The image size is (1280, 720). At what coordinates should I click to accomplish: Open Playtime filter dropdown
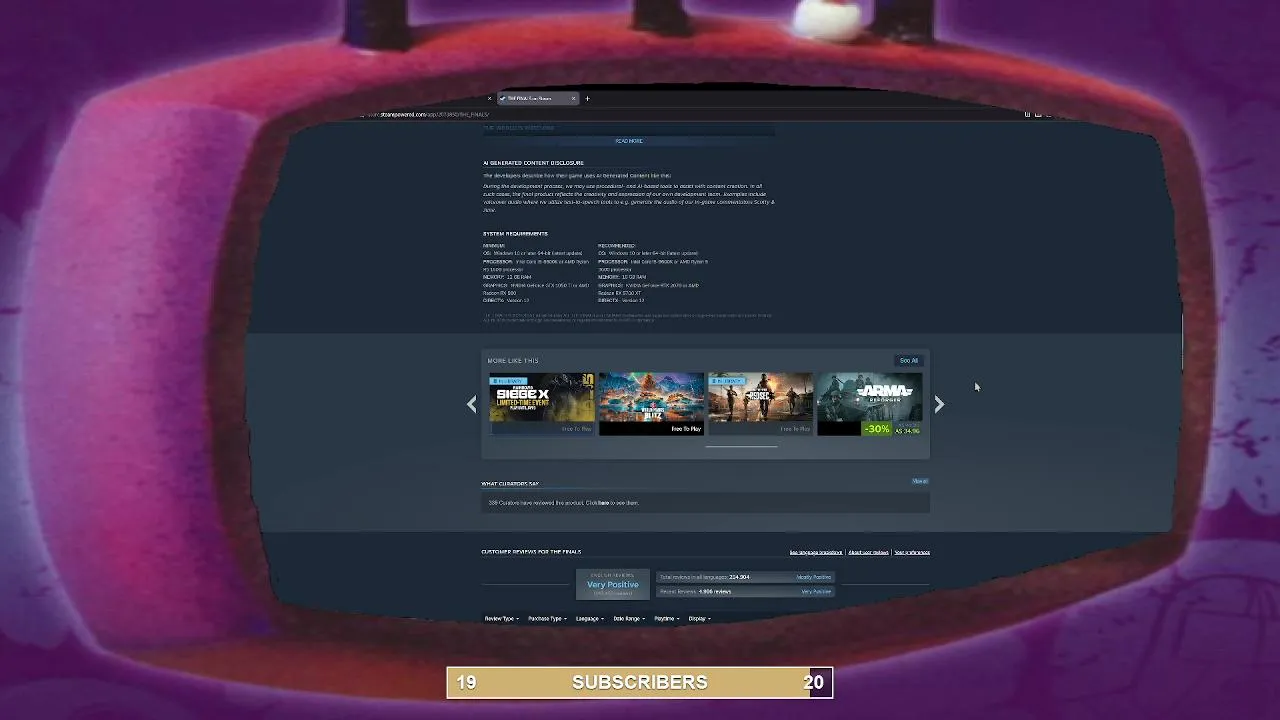[x=666, y=619]
